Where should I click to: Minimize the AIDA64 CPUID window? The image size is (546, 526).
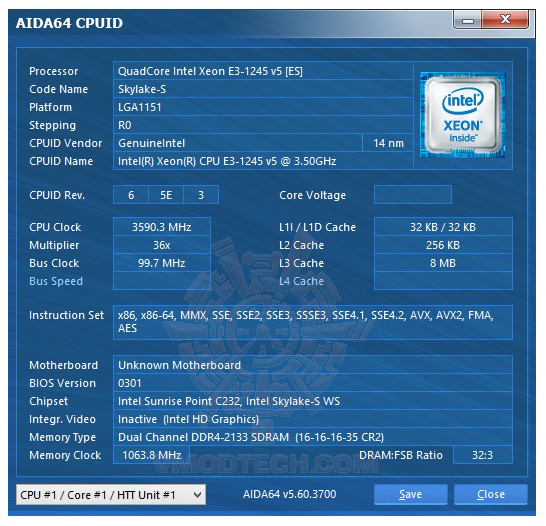tap(467, 20)
